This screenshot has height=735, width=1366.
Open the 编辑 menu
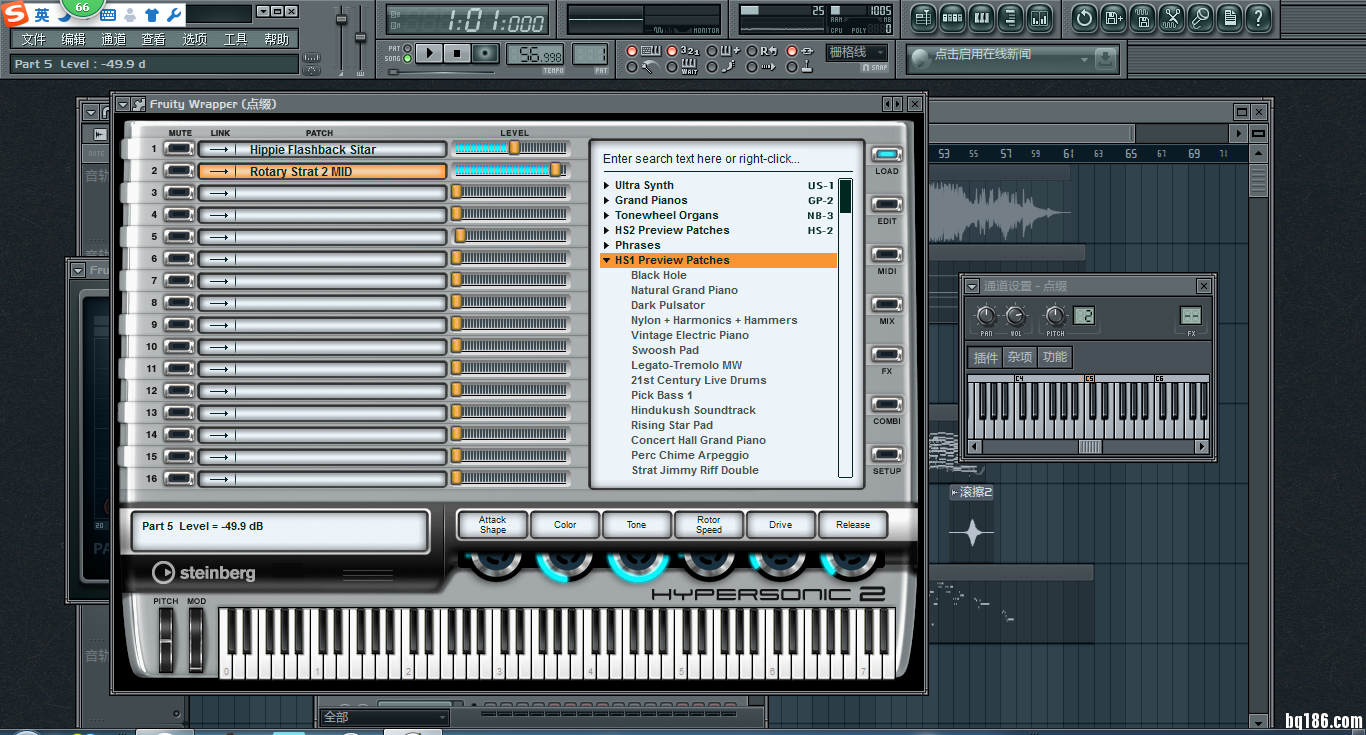click(73, 39)
